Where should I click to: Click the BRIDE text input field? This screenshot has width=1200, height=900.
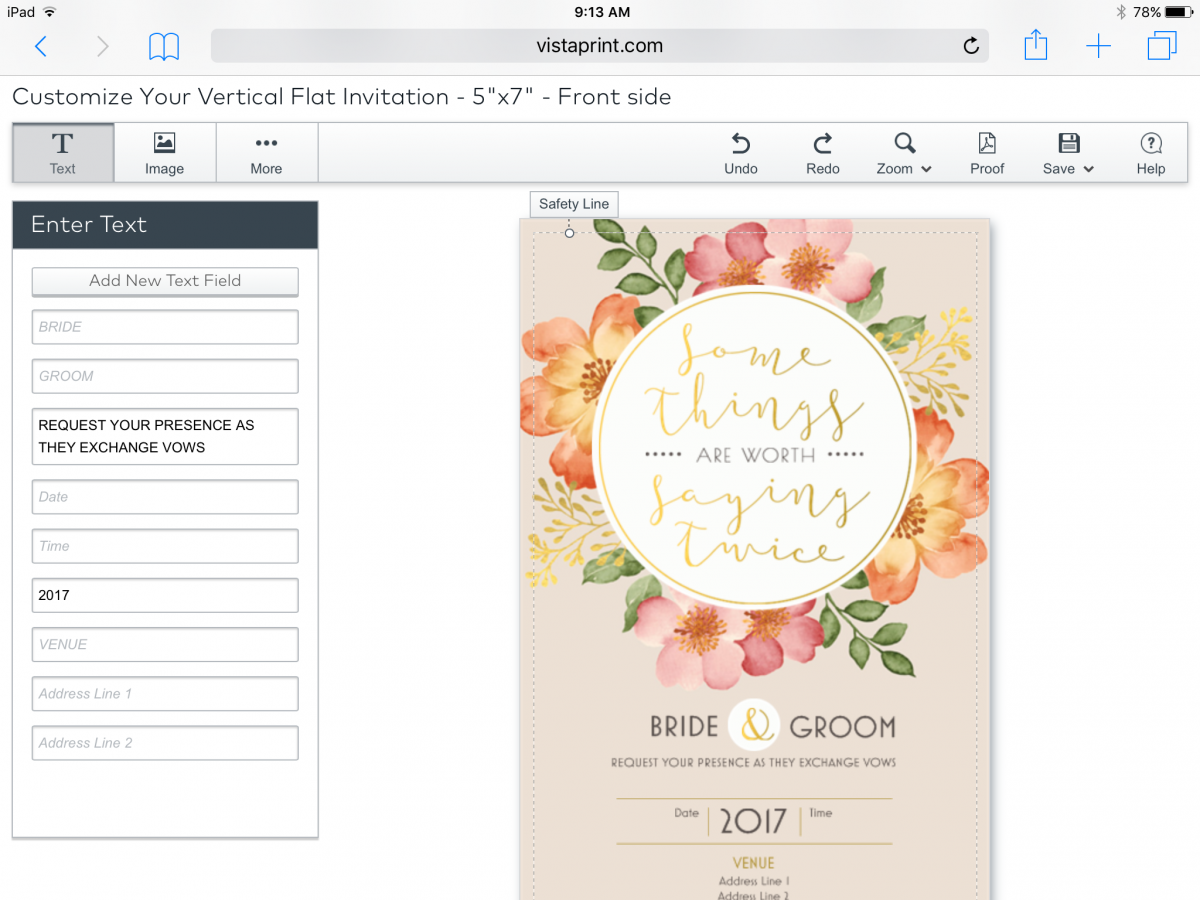(x=165, y=327)
